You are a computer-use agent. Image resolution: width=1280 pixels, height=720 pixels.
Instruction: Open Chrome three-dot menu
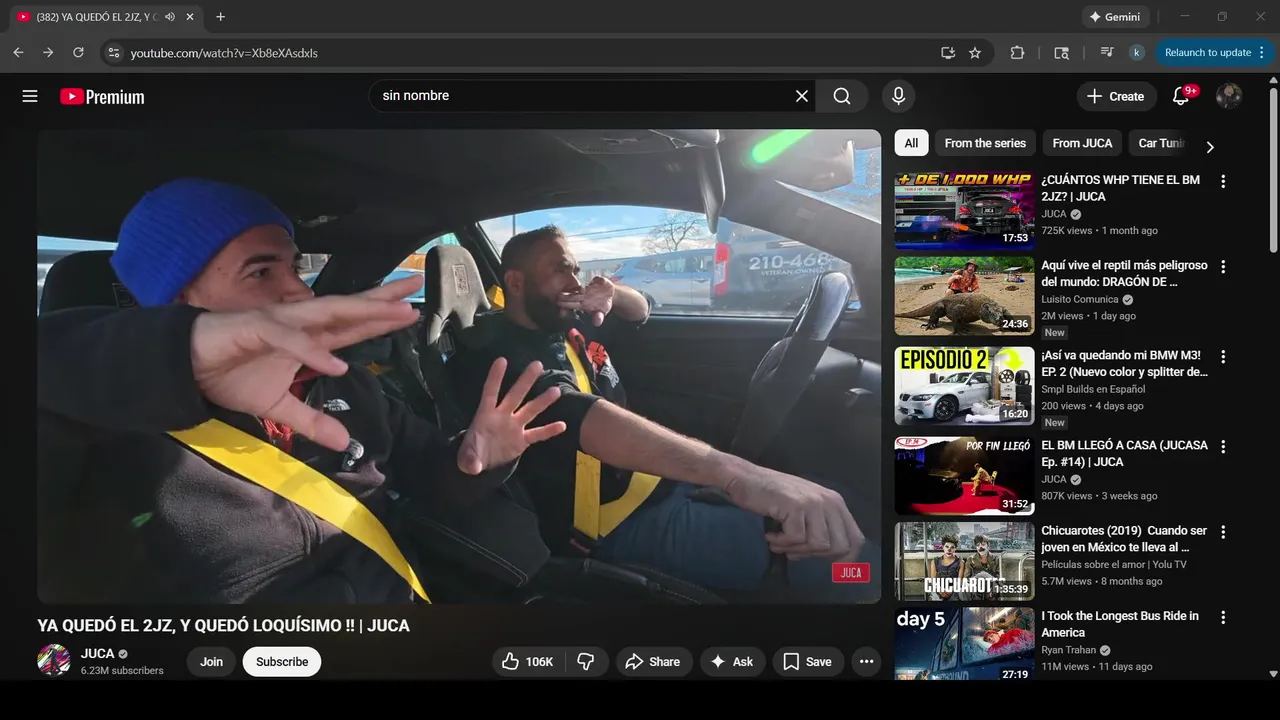coord(1262,53)
